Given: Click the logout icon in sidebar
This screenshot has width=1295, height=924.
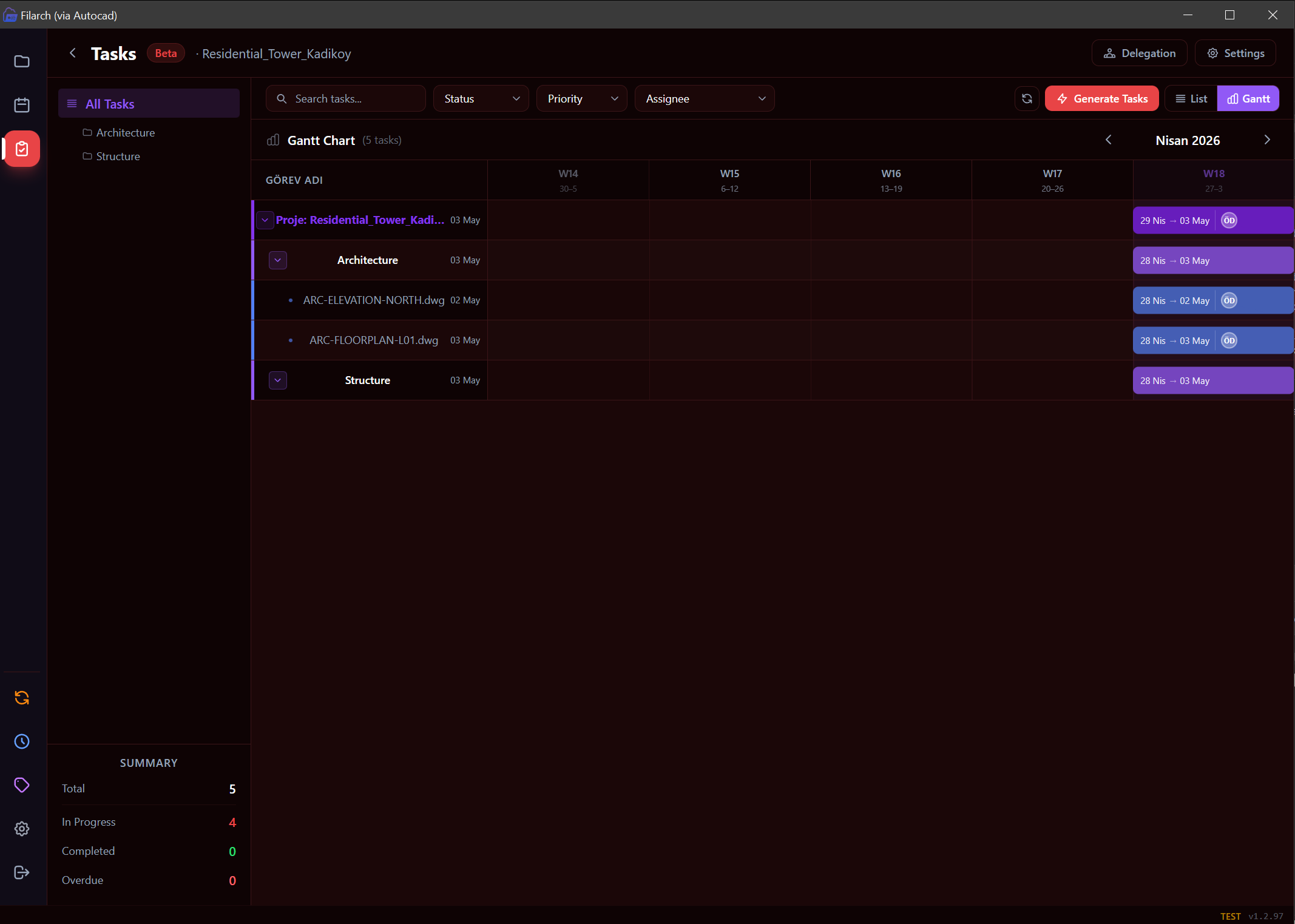Looking at the screenshot, I should [x=22, y=872].
